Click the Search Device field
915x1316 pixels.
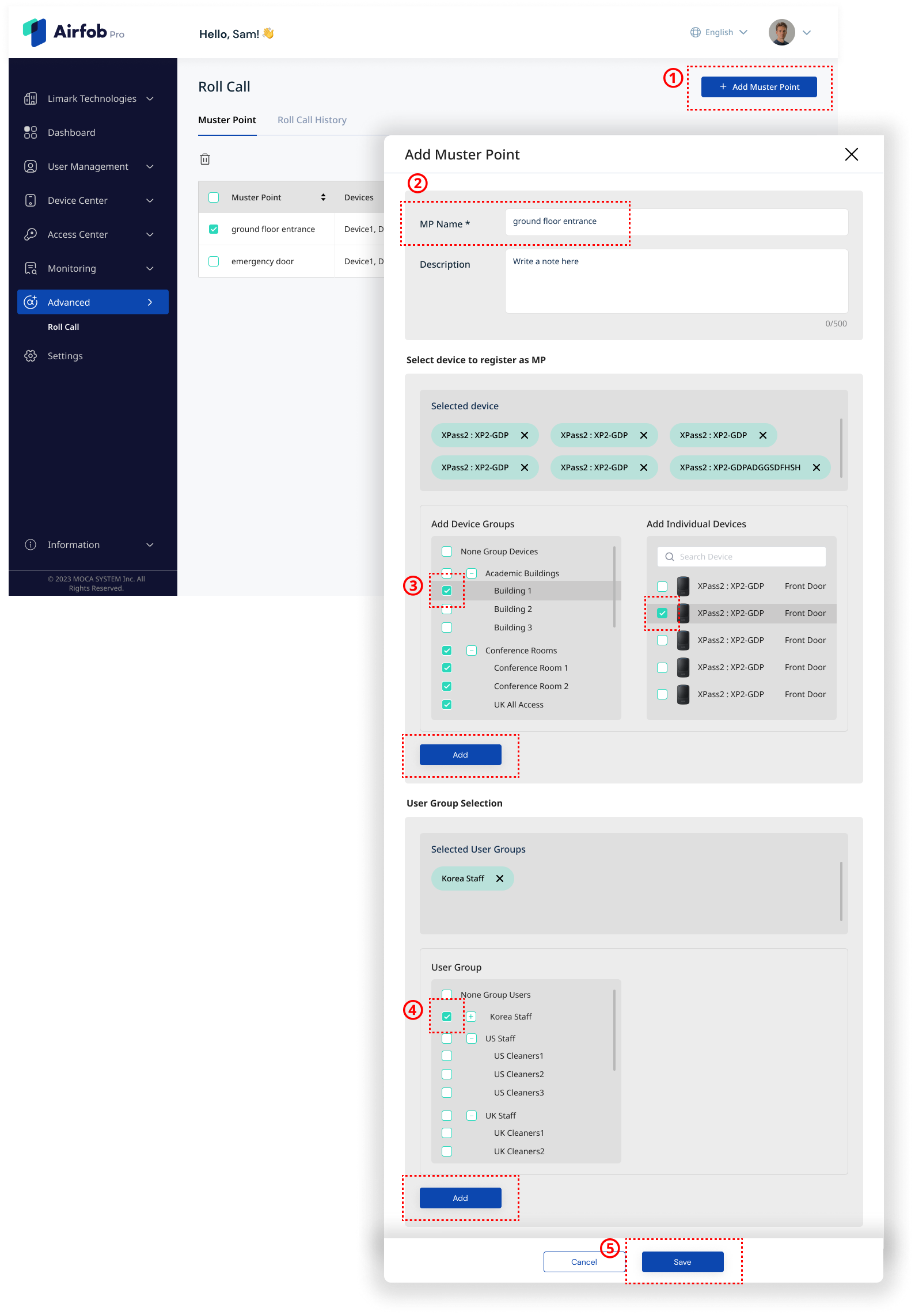[741, 557]
